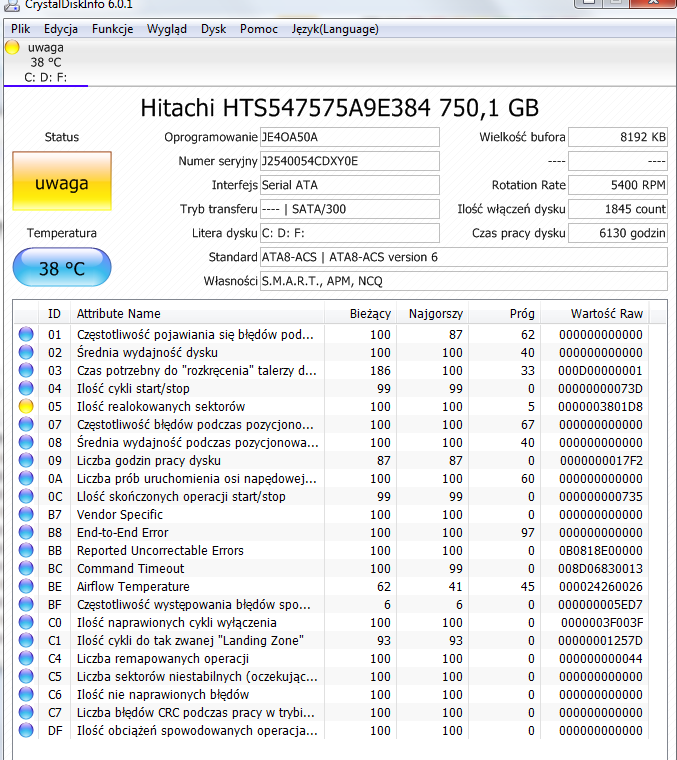
Task: Click the blue status icon for attribute 09
Action: pos(26,460)
